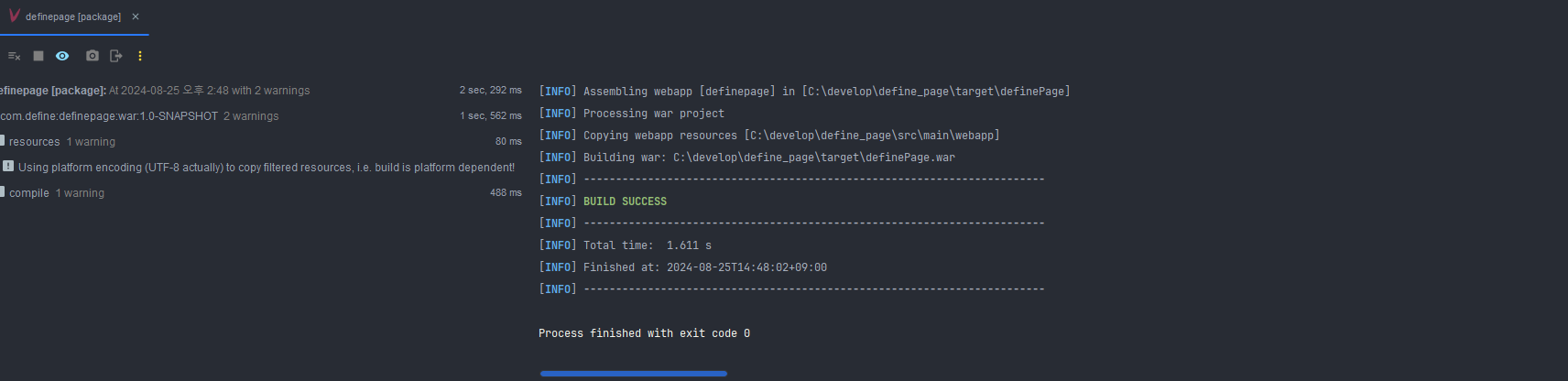Click the clear all output icon

[14, 56]
